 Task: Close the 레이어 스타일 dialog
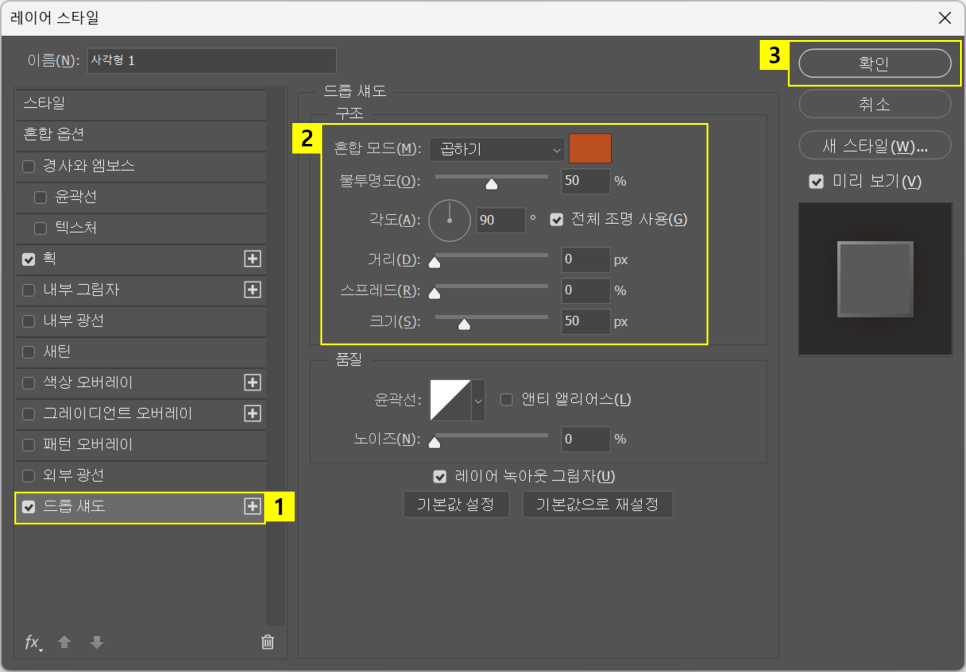[944, 18]
